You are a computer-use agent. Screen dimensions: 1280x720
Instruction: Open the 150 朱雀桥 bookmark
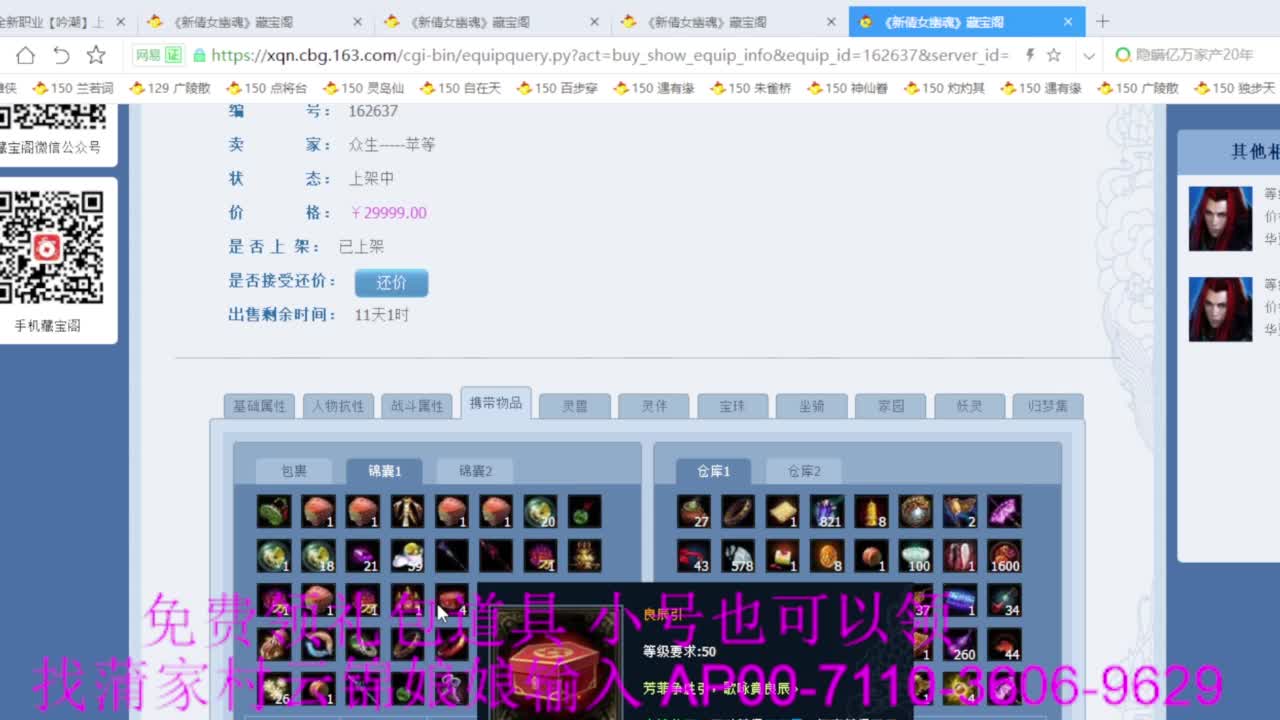coord(751,88)
